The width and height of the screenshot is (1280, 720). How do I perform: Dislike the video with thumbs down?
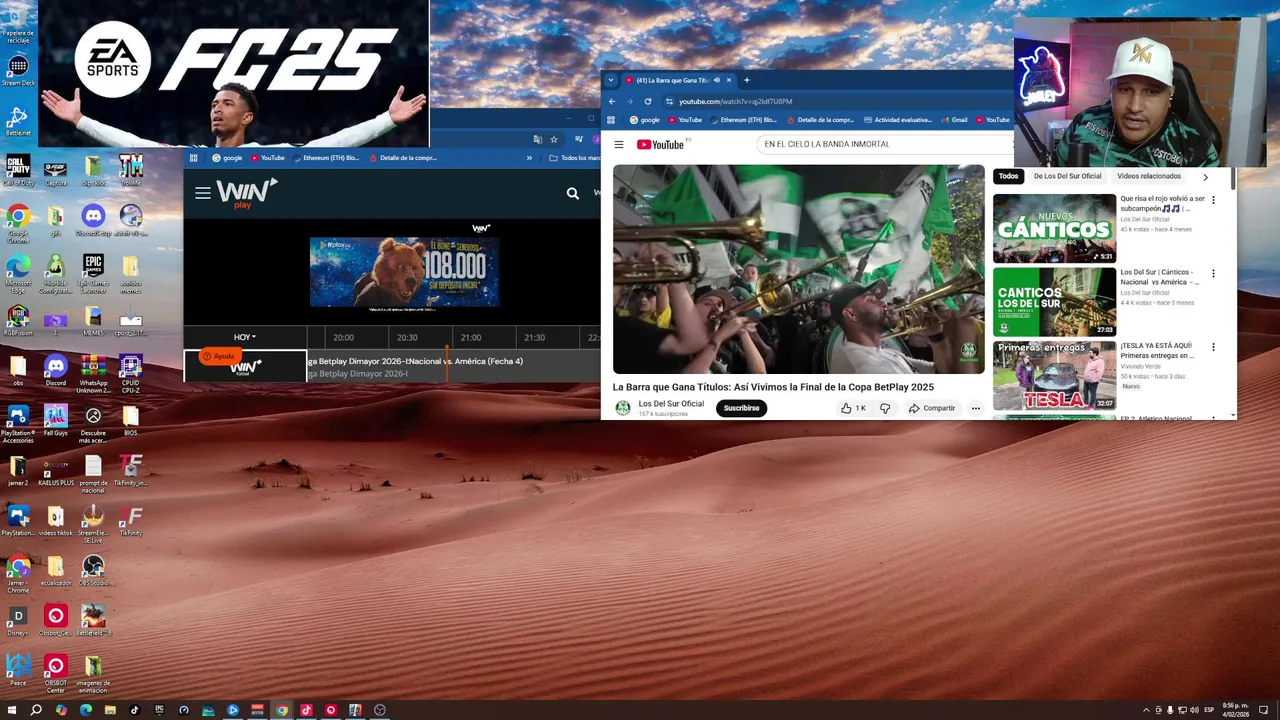(885, 408)
